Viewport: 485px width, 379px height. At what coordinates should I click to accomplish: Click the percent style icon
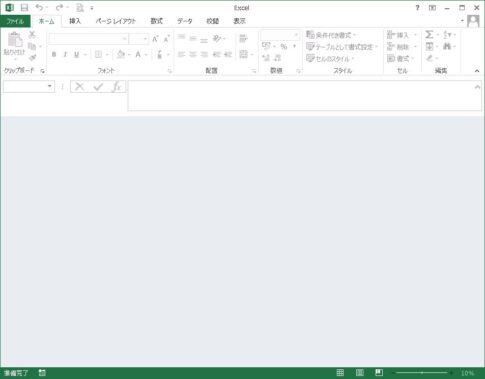283,47
